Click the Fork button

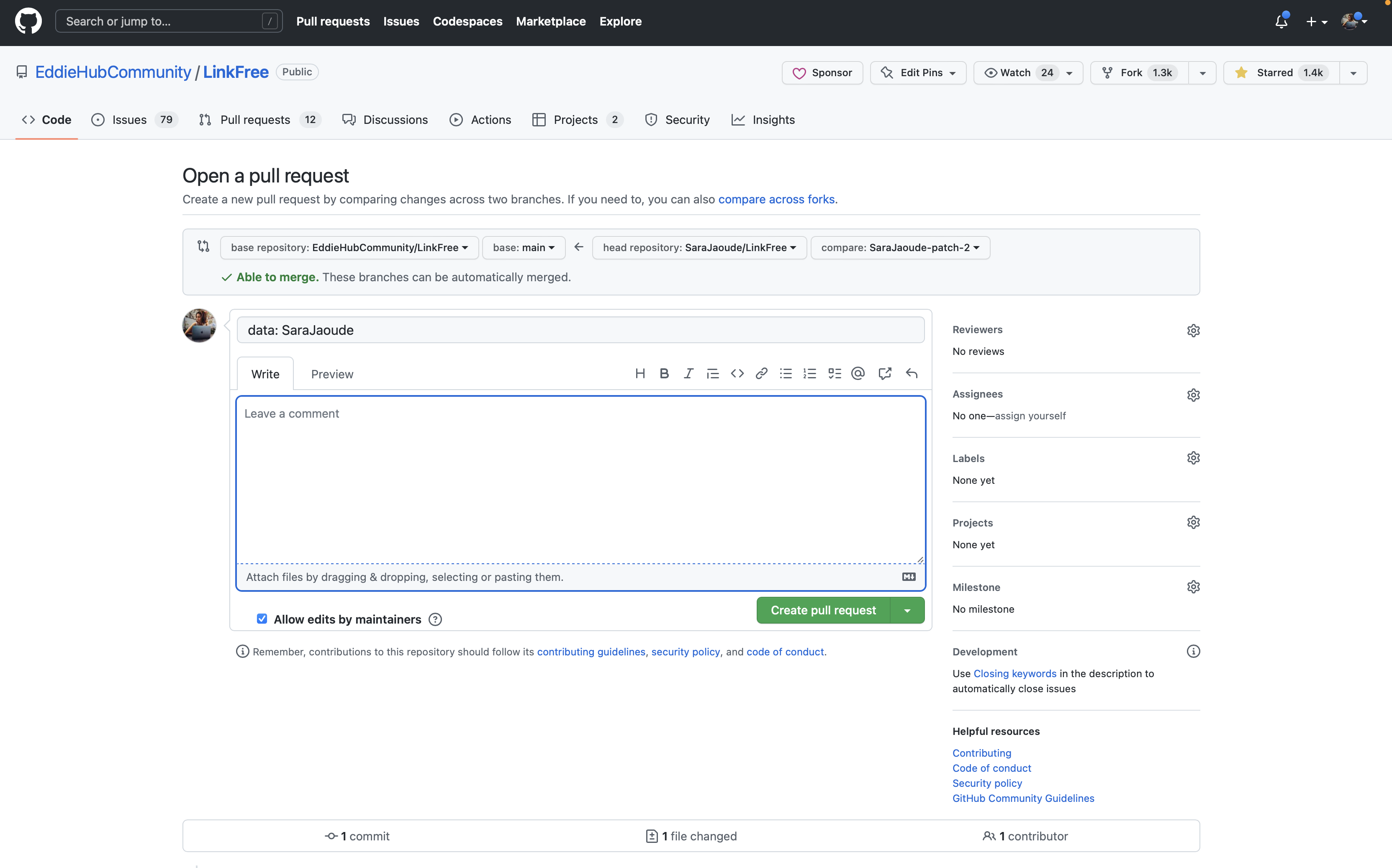(1140, 73)
